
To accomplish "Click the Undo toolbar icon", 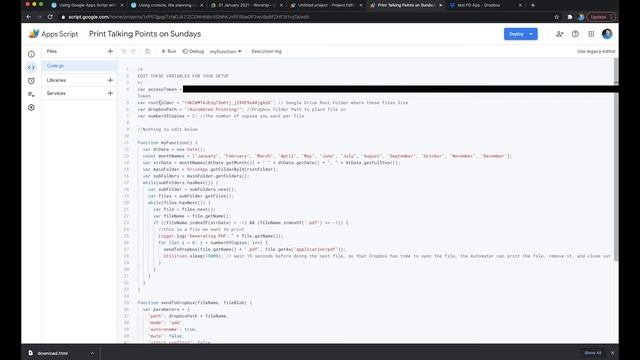I will point(124,51).
